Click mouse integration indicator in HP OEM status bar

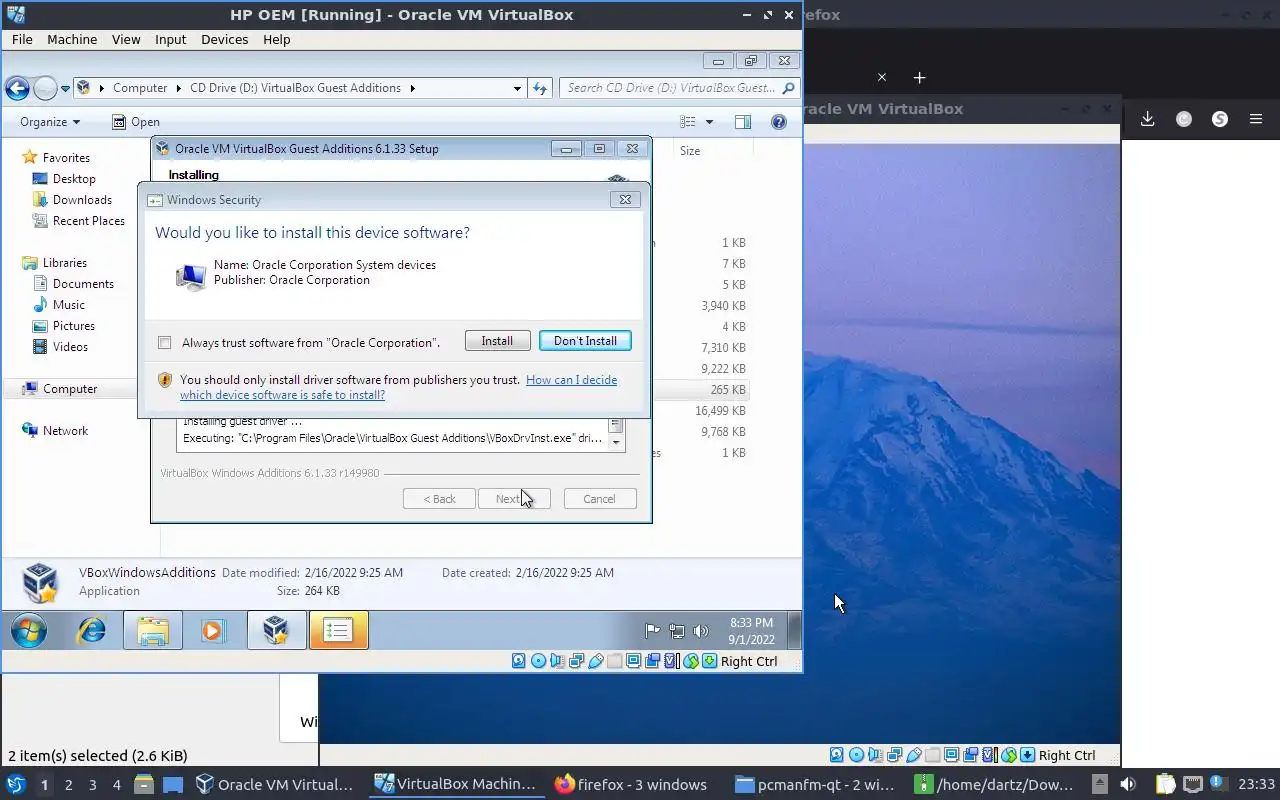coord(691,661)
